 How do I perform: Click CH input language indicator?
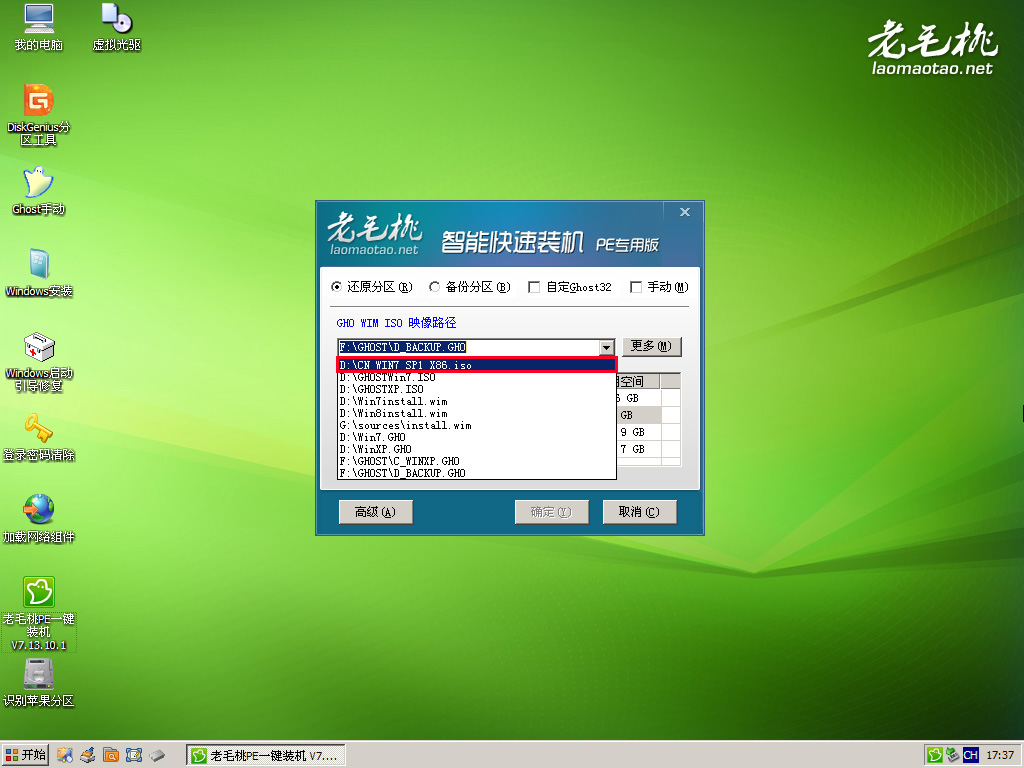pyautogui.click(x=970, y=755)
